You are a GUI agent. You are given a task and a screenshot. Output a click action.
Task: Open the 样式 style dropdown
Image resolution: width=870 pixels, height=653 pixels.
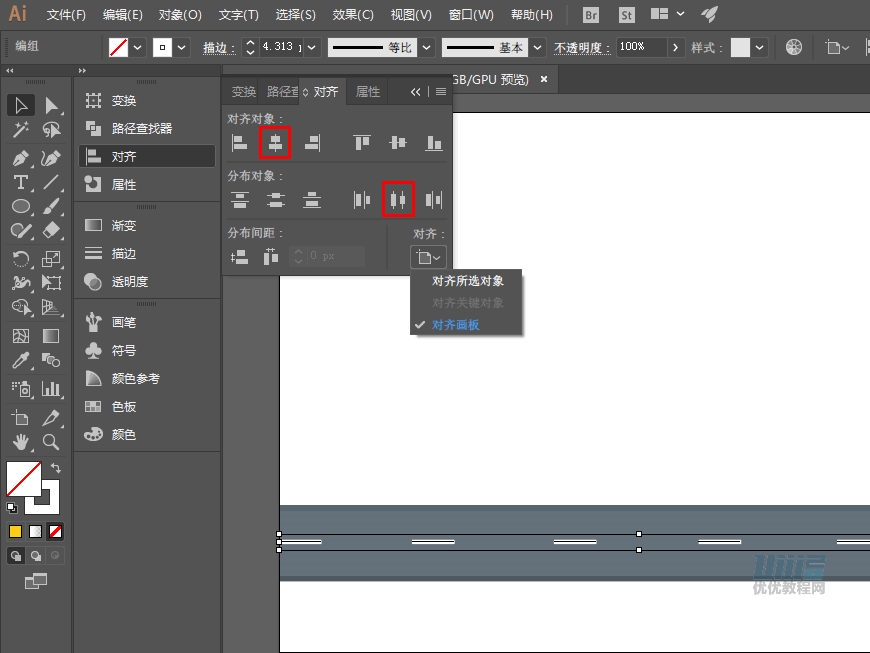[761, 47]
